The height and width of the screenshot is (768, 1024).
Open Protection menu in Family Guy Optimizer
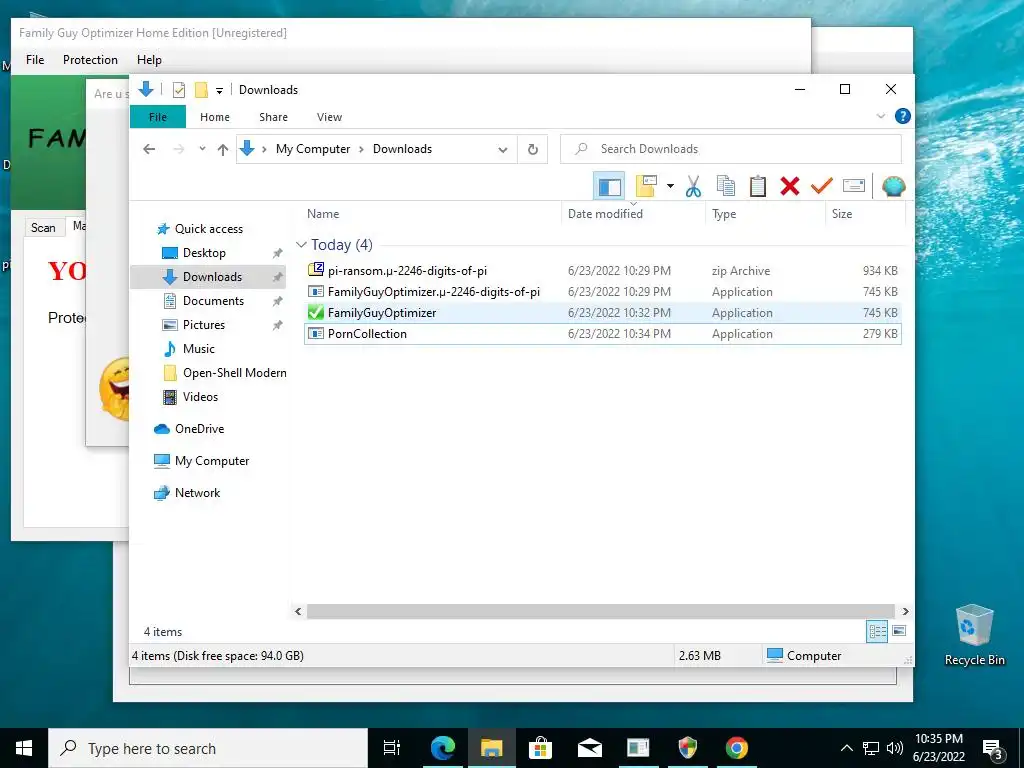coord(90,59)
